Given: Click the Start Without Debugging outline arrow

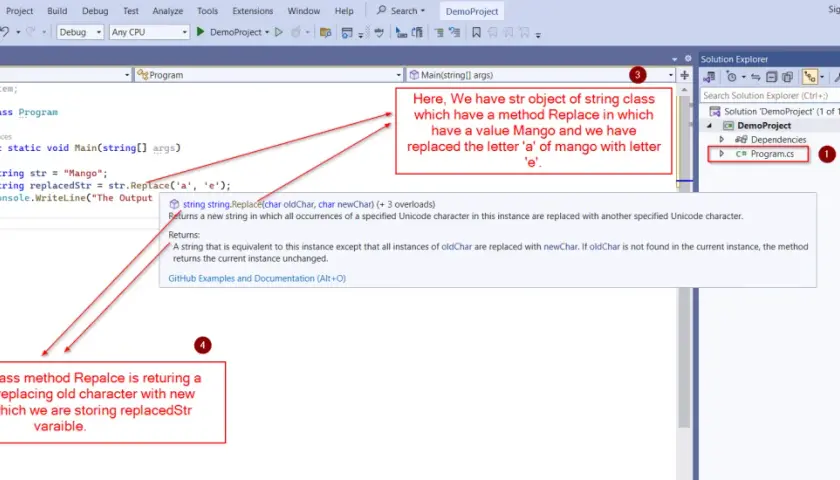Looking at the screenshot, I should pos(279,32).
